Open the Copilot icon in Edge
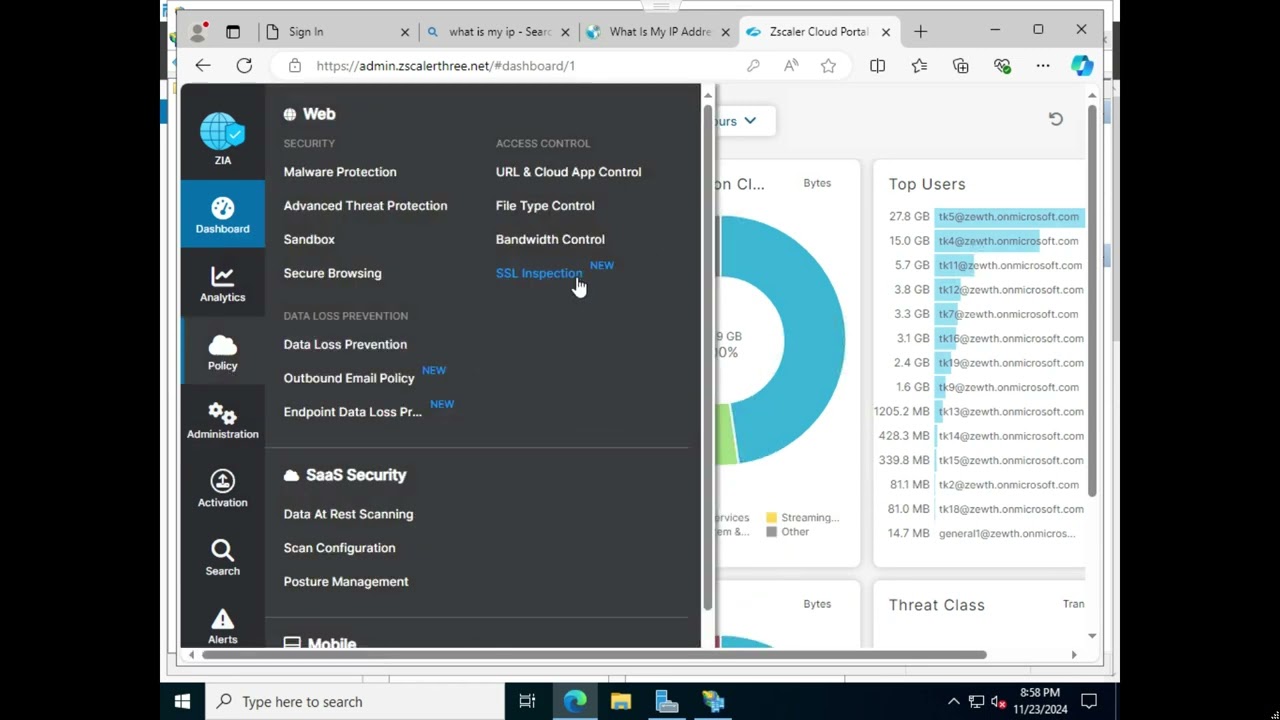1280x720 pixels. (1081, 66)
